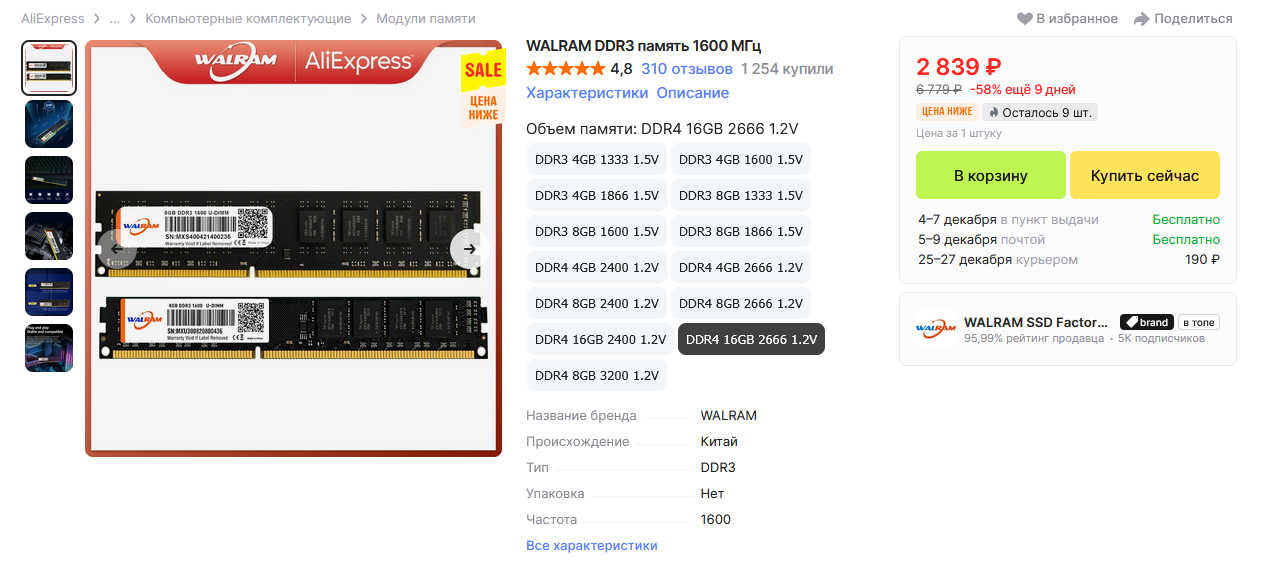
Task: Select DDR3 4GB 1333 1.5V option
Action: [597, 160]
